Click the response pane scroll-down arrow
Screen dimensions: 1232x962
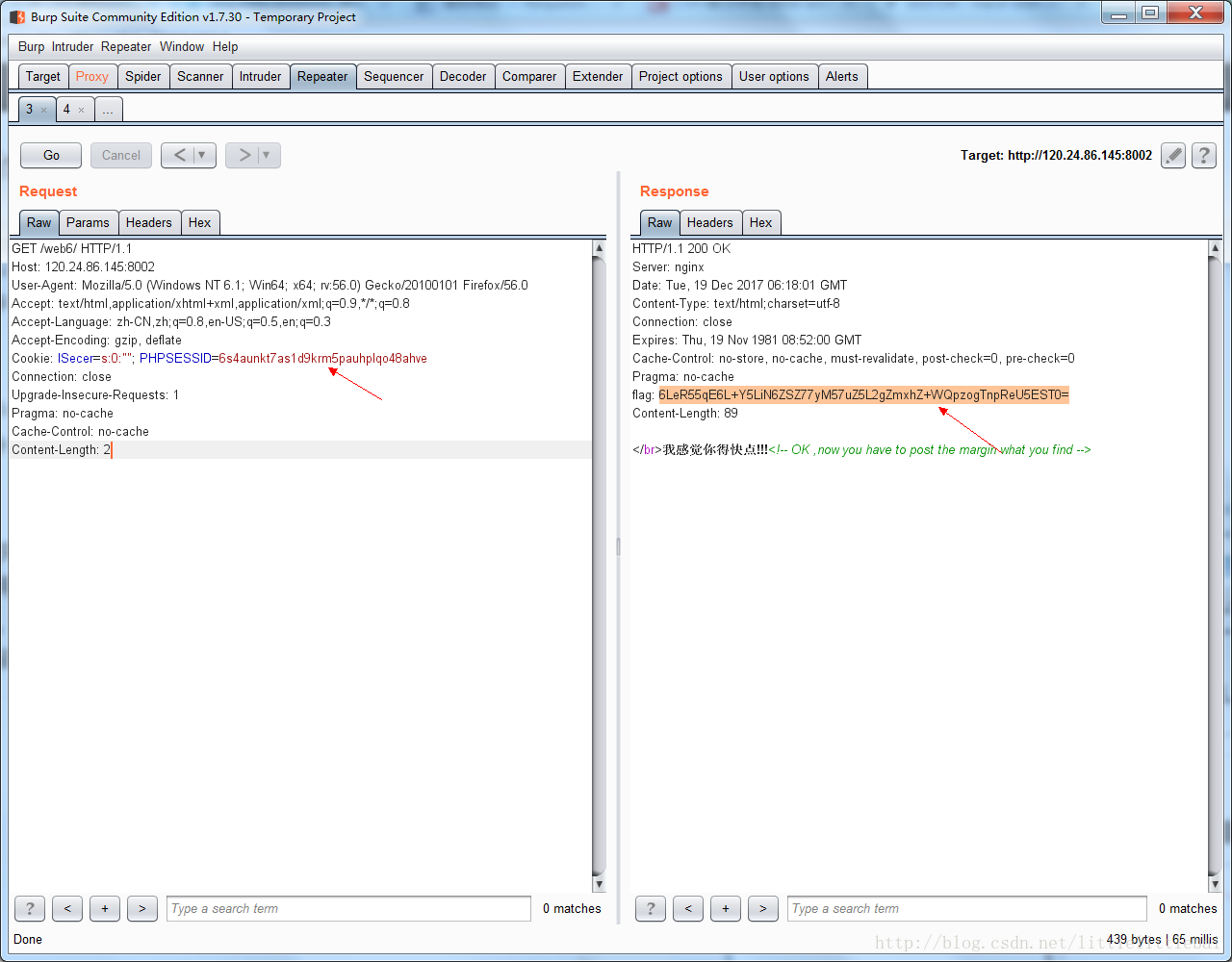point(1215,884)
